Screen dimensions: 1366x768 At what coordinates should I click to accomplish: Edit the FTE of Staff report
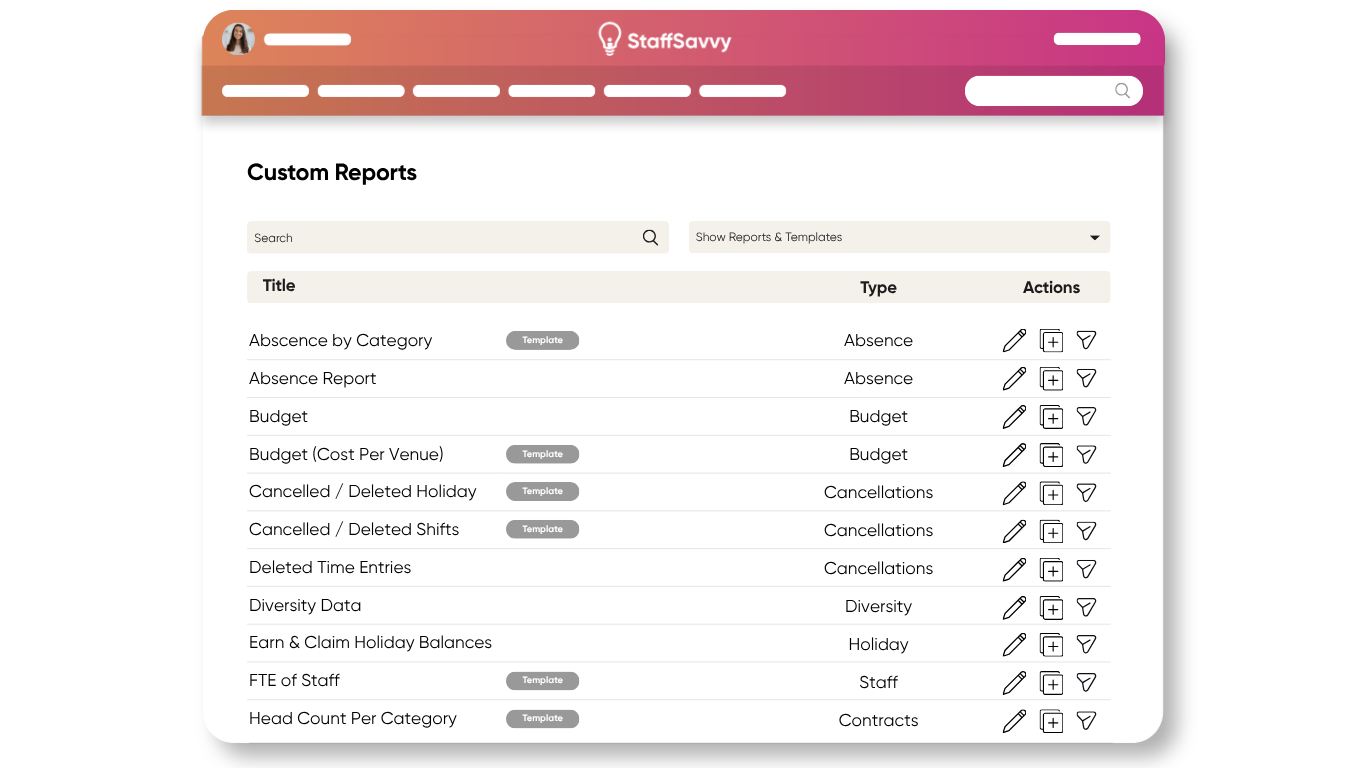(x=1014, y=683)
